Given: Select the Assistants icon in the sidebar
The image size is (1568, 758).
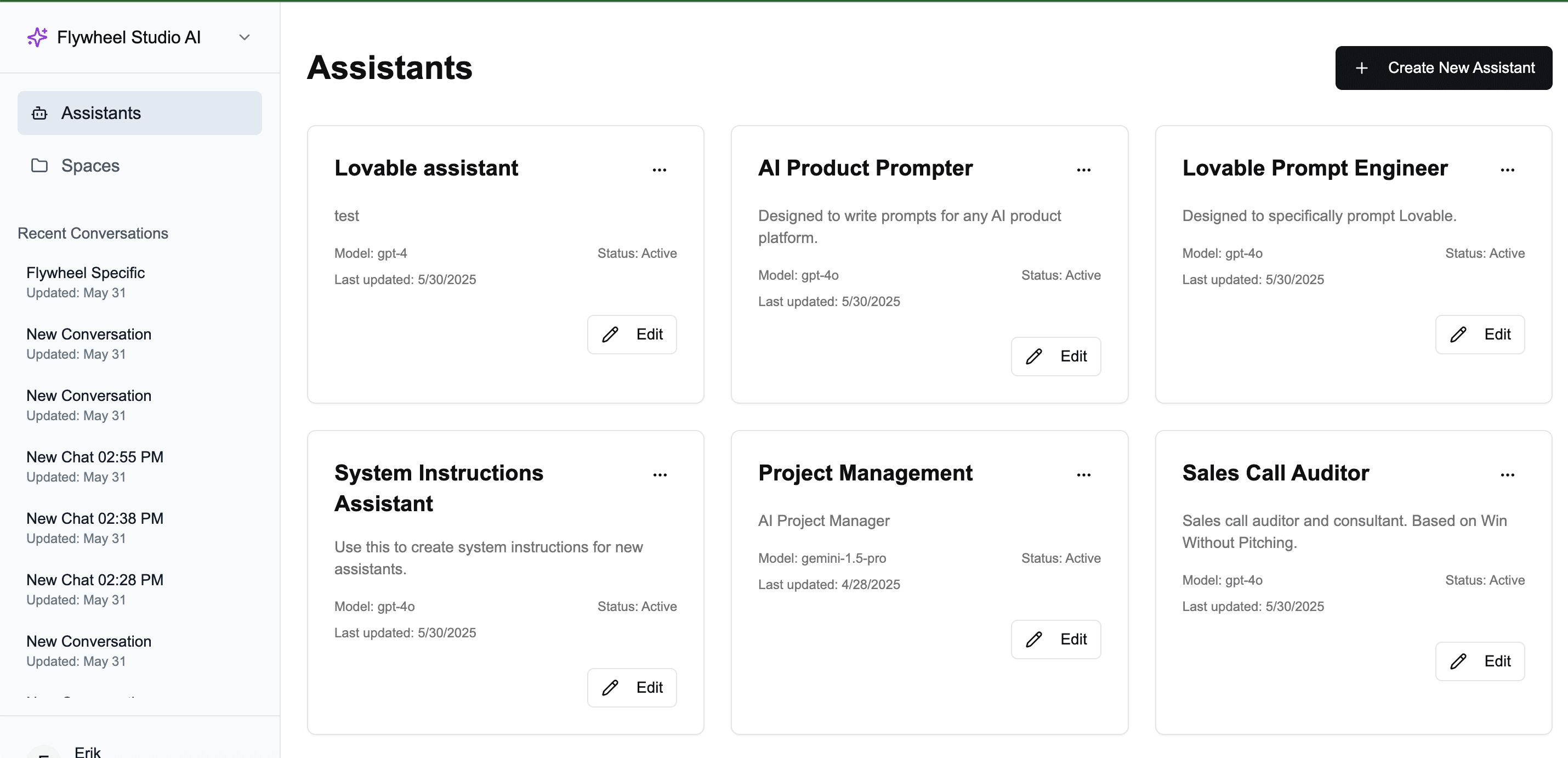Looking at the screenshot, I should coord(39,112).
